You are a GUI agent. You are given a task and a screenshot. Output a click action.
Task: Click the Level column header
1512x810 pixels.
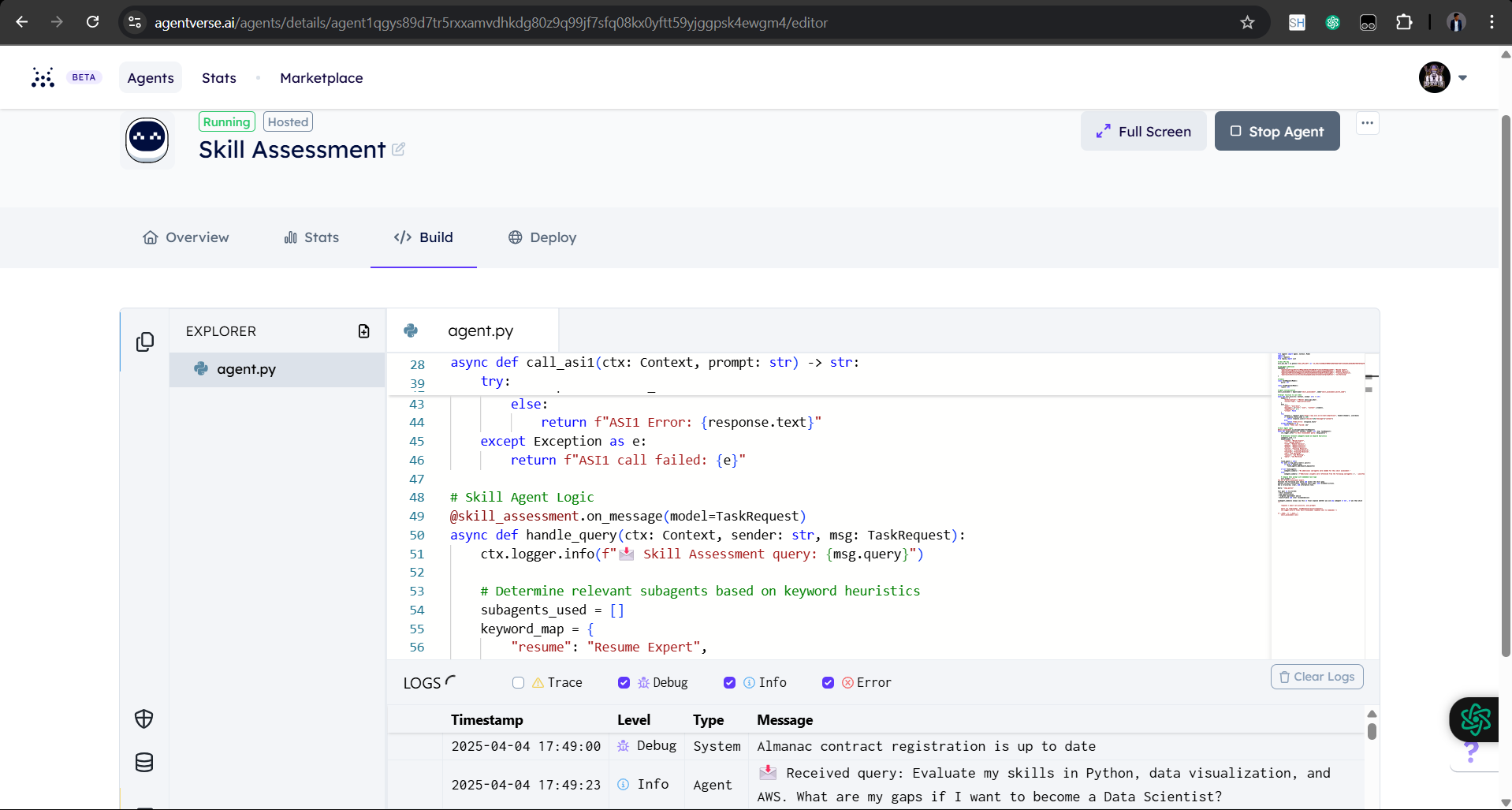tap(634, 720)
